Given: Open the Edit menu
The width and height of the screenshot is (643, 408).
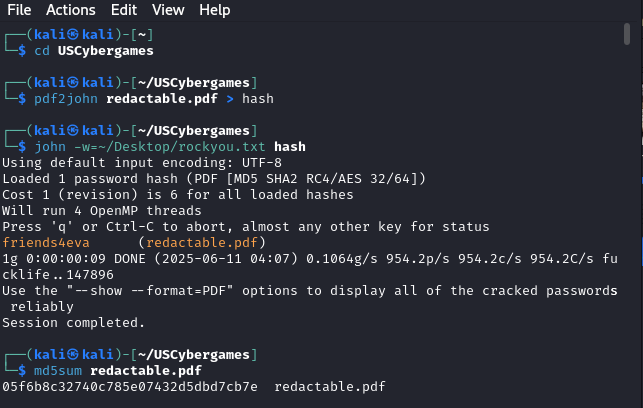Looking at the screenshot, I should pyautogui.click(x=123, y=10).
